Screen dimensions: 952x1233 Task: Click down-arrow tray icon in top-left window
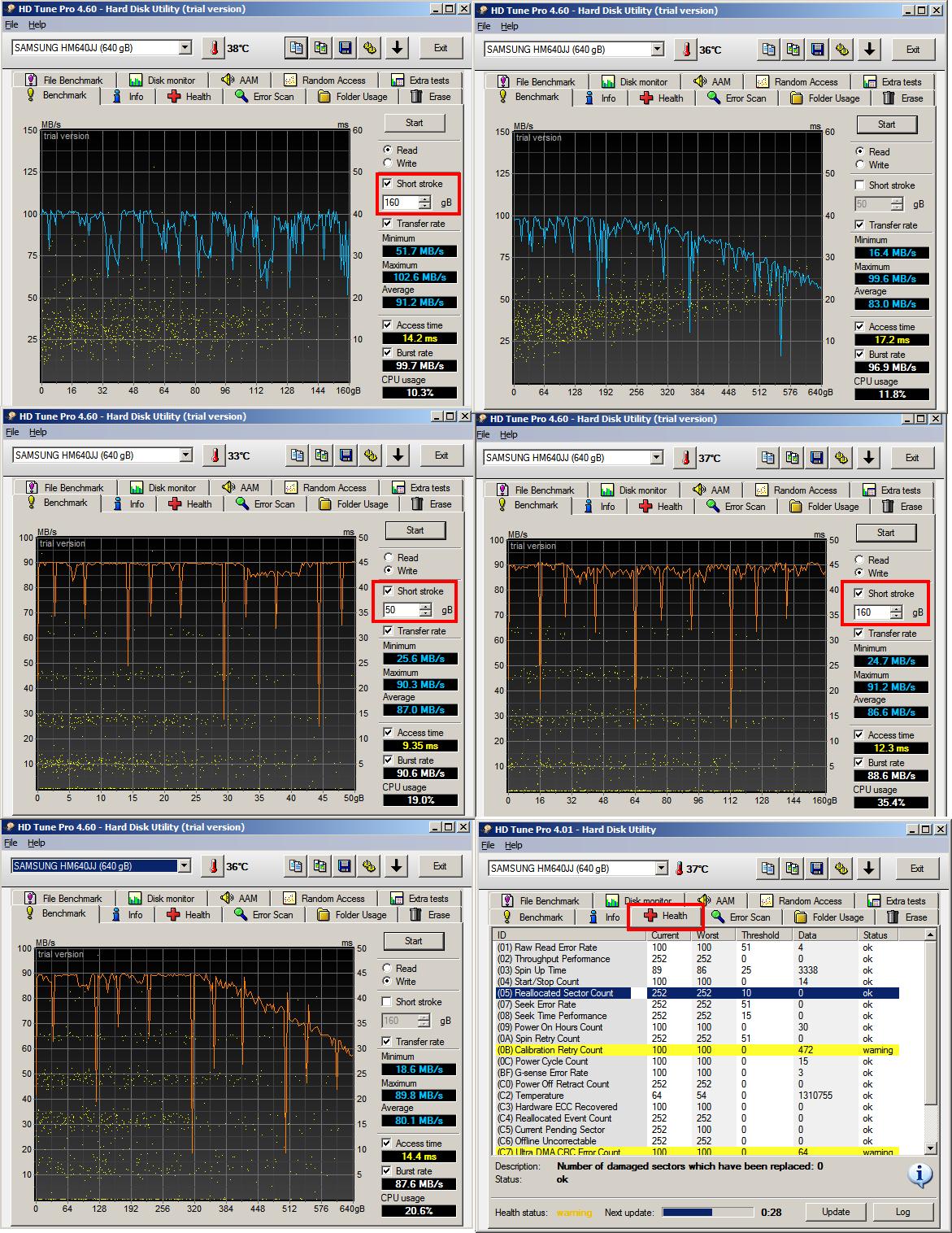397,48
